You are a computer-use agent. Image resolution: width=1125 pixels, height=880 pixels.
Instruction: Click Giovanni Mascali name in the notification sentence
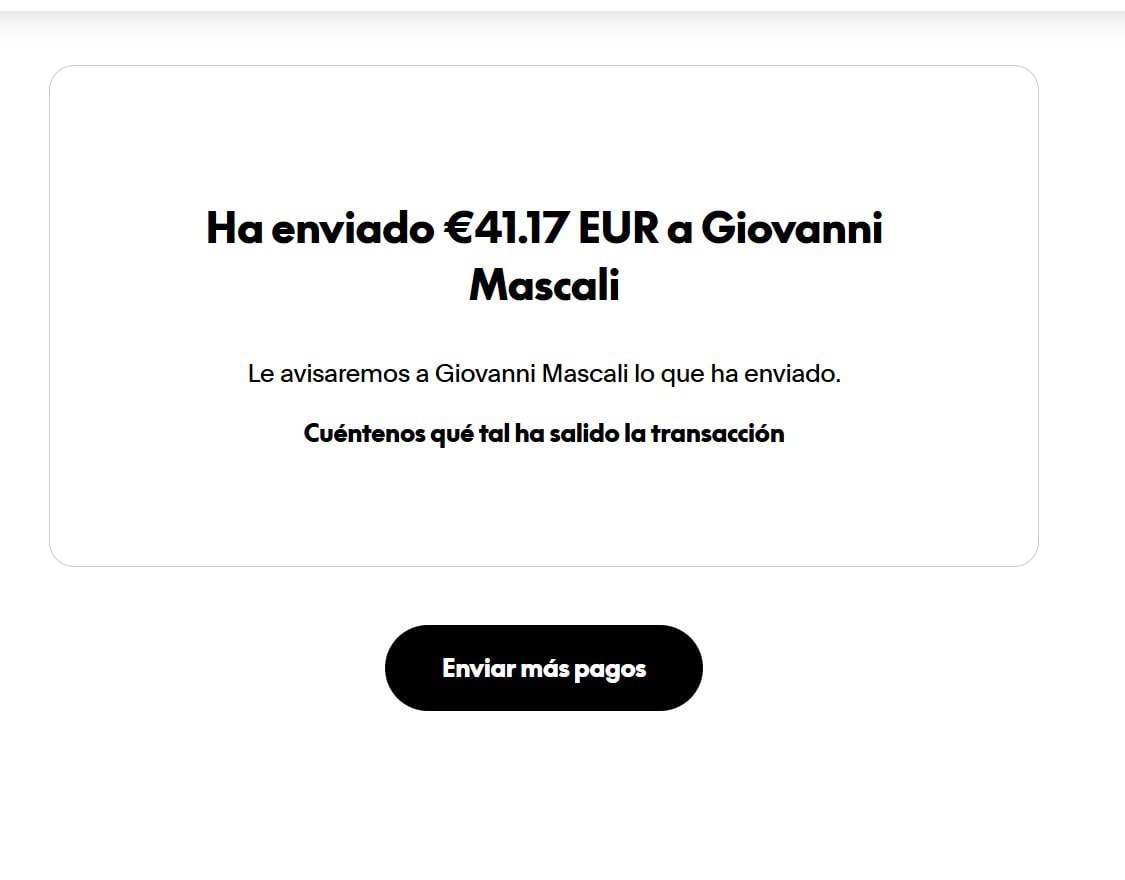(x=531, y=374)
